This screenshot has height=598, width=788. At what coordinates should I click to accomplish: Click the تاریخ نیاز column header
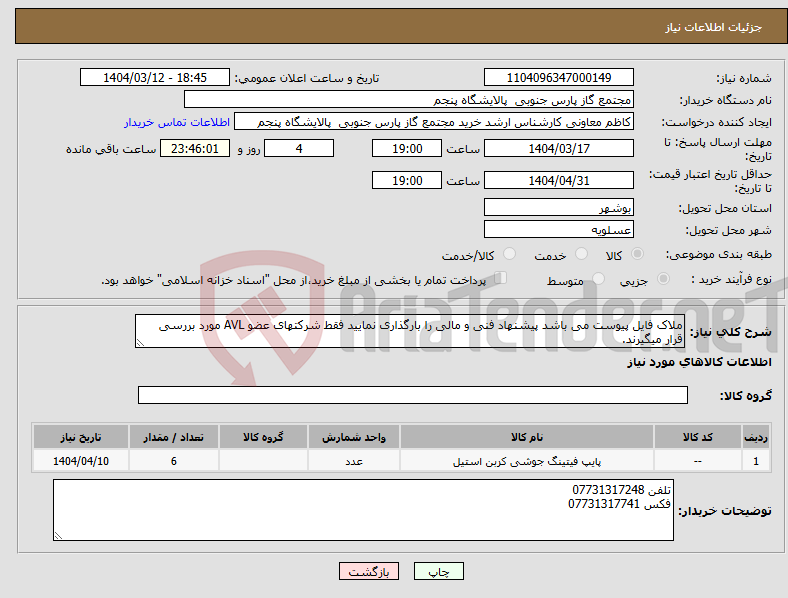pyautogui.click(x=81, y=437)
